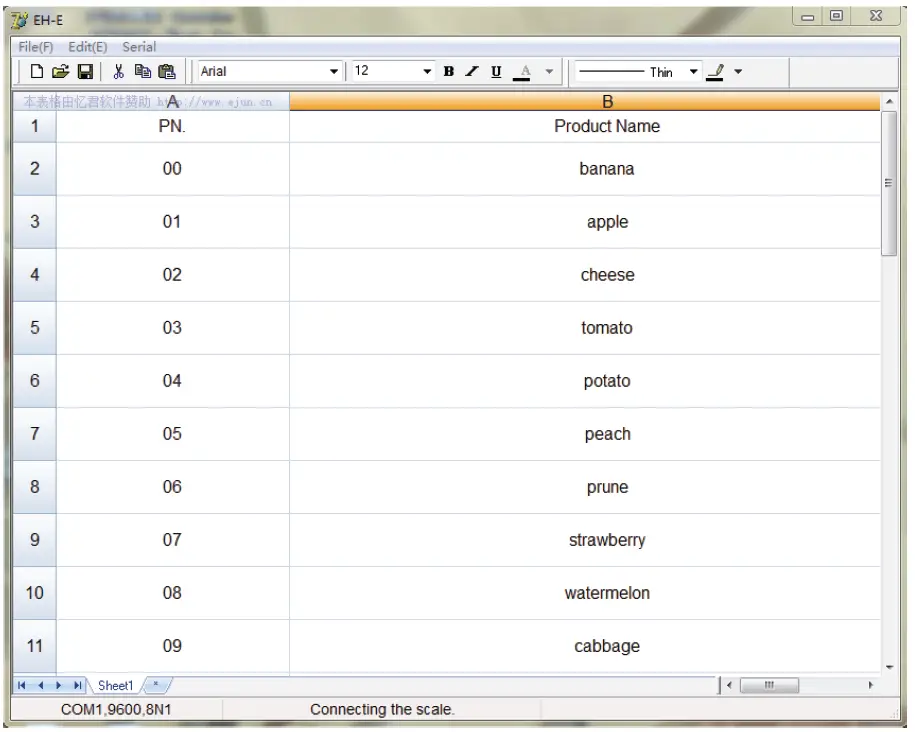Select the cell containing 'peach'
The height and width of the screenshot is (732, 915).
tap(585, 434)
